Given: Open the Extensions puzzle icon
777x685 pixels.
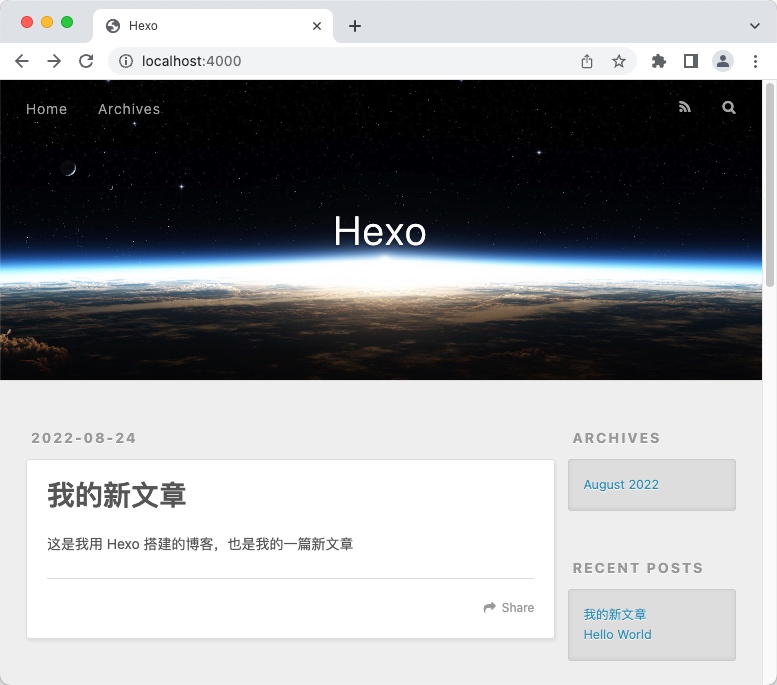Looking at the screenshot, I should pyautogui.click(x=658, y=61).
